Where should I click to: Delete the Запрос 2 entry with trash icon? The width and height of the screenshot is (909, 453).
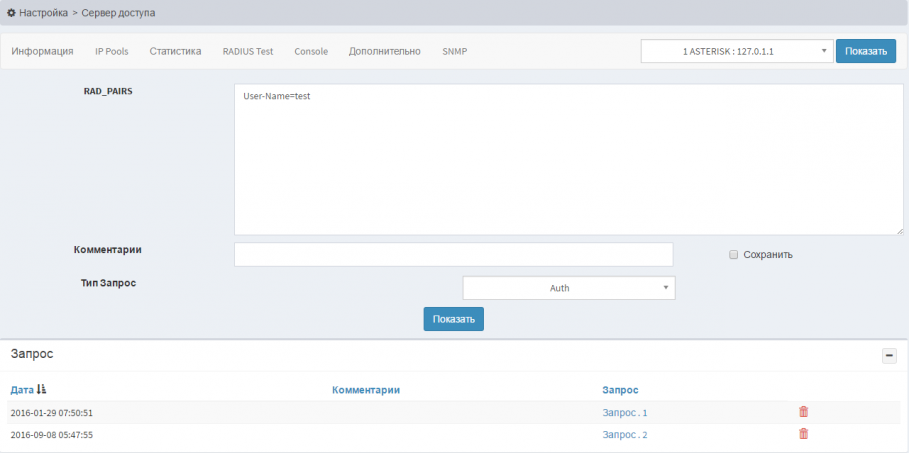tap(803, 434)
